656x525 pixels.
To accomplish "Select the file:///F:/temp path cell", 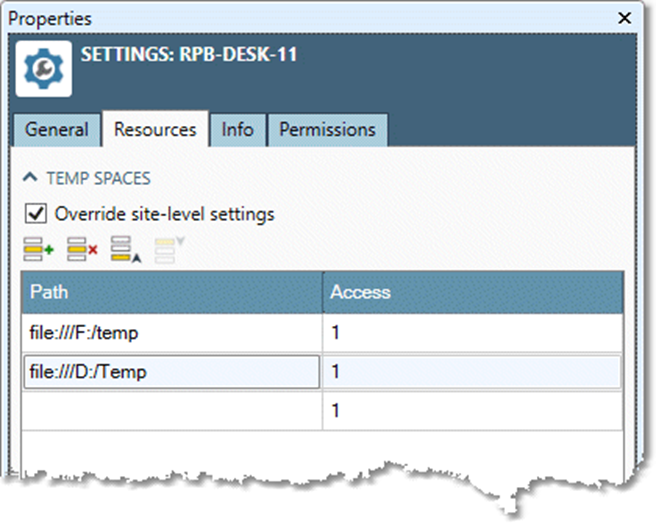I will (x=172, y=333).
